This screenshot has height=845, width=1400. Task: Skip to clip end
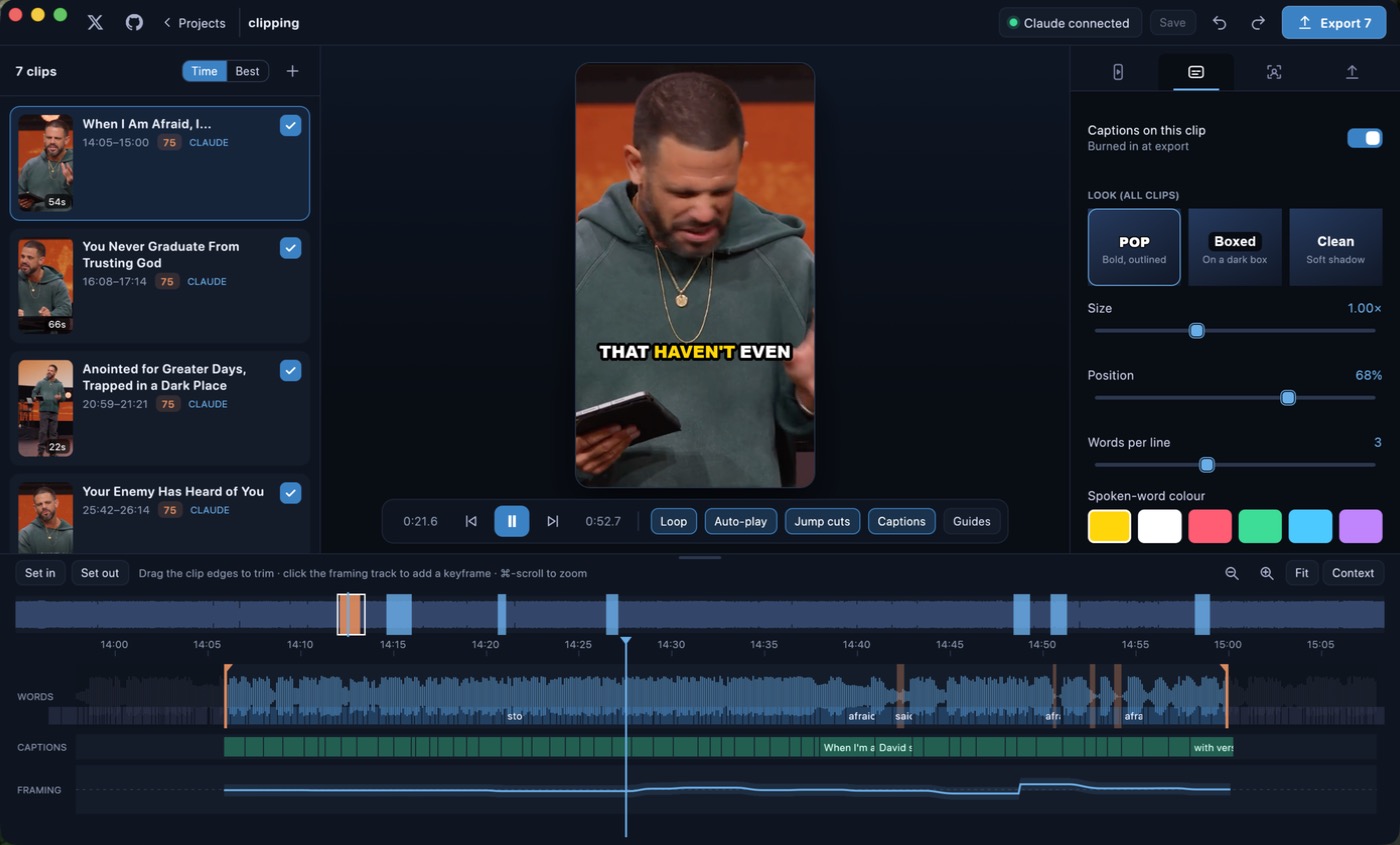(x=552, y=521)
